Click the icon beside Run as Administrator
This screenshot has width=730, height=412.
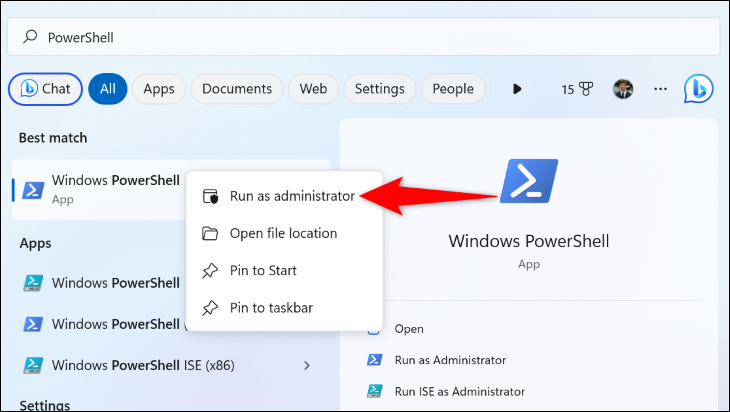click(x=375, y=360)
